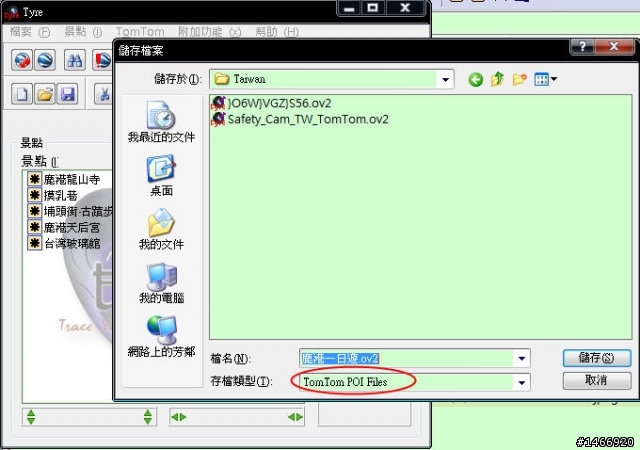
Task: Click the 取消 cancel button
Action: 597,381
